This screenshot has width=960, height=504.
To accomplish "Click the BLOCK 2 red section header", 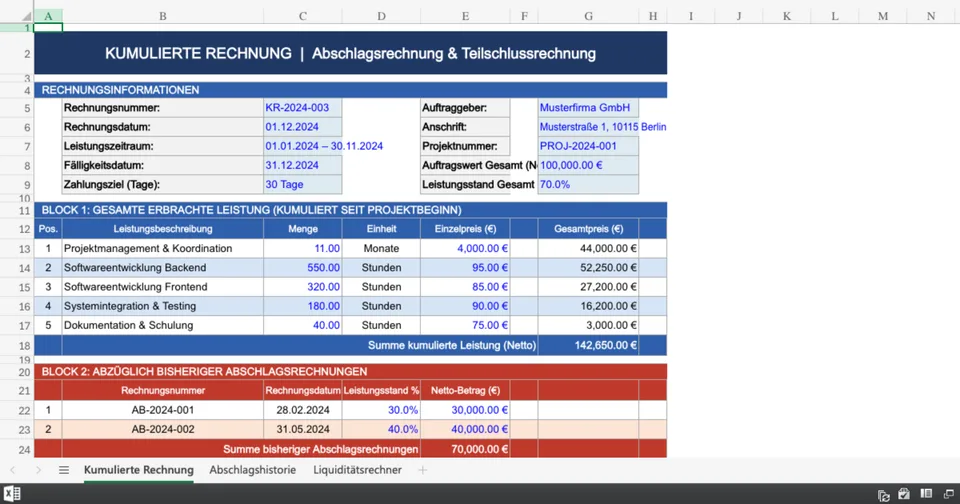I will 350,372.
